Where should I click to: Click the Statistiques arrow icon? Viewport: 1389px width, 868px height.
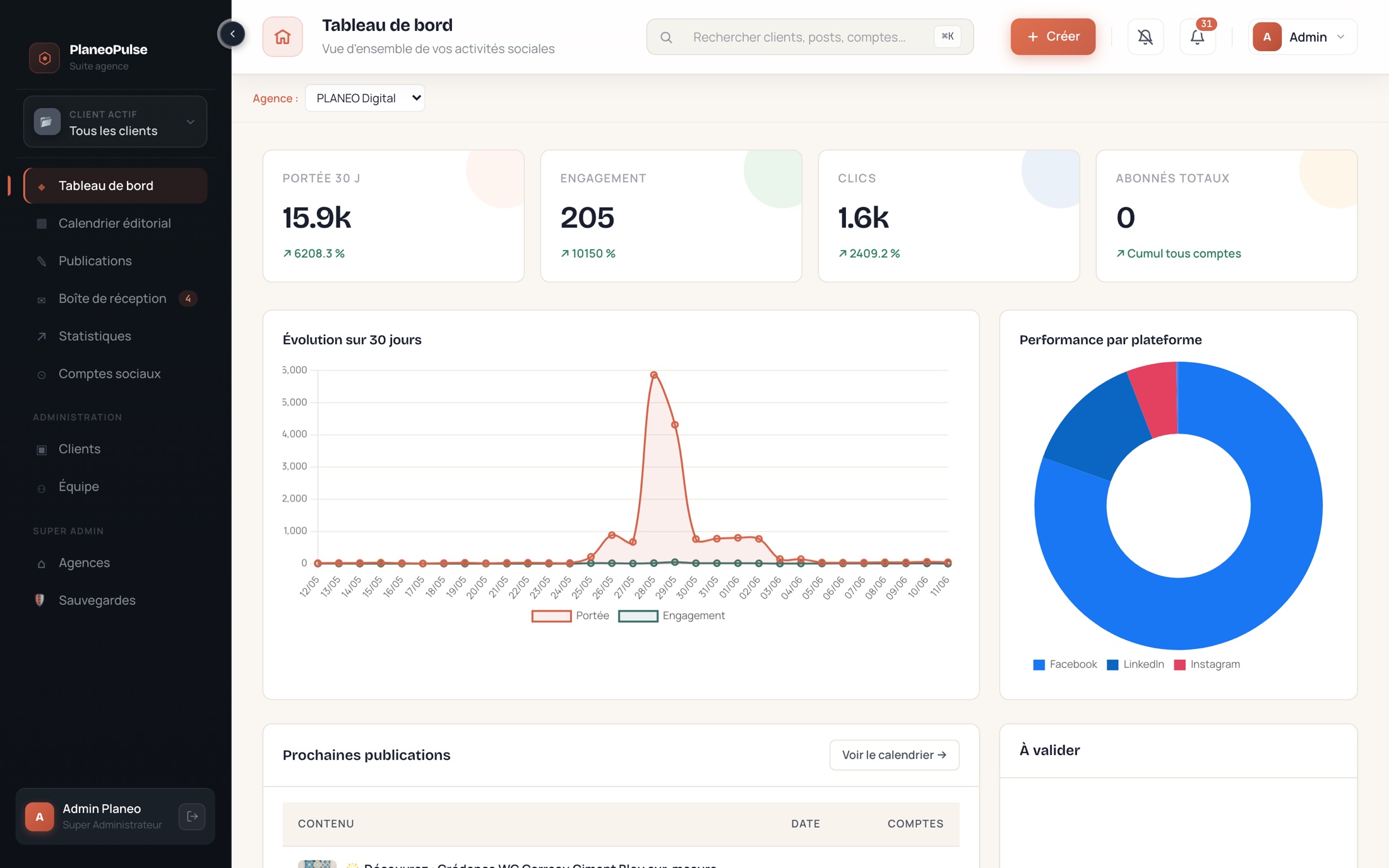(x=42, y=336)
